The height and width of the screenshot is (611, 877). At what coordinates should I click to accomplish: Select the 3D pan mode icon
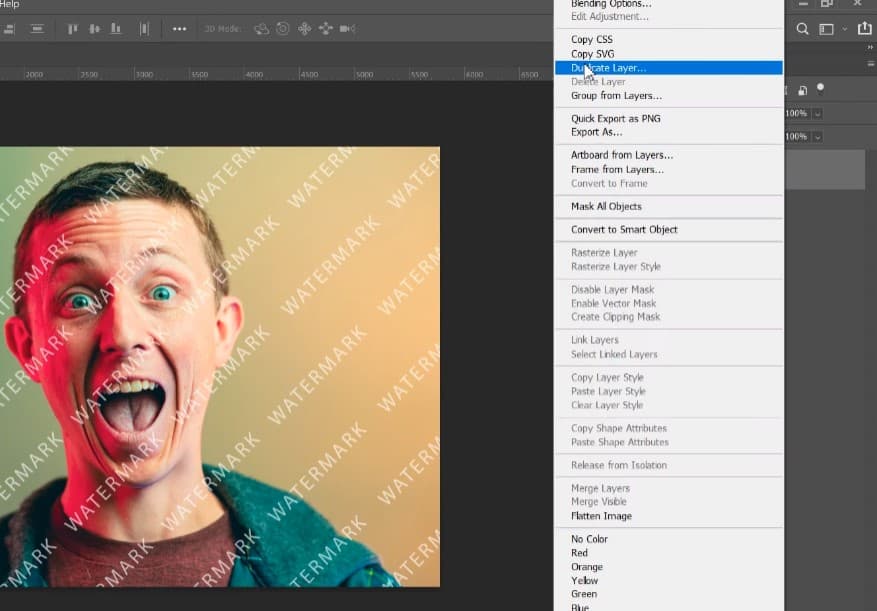305,29
